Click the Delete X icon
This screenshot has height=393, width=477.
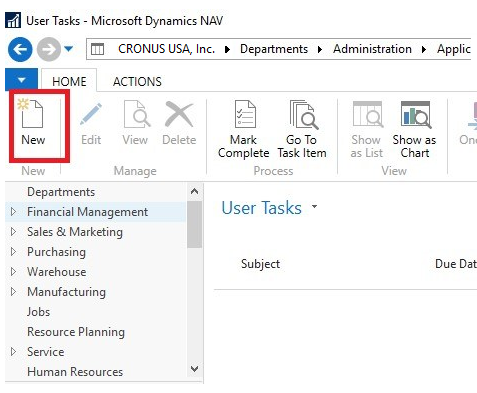[x=179, y=114]
